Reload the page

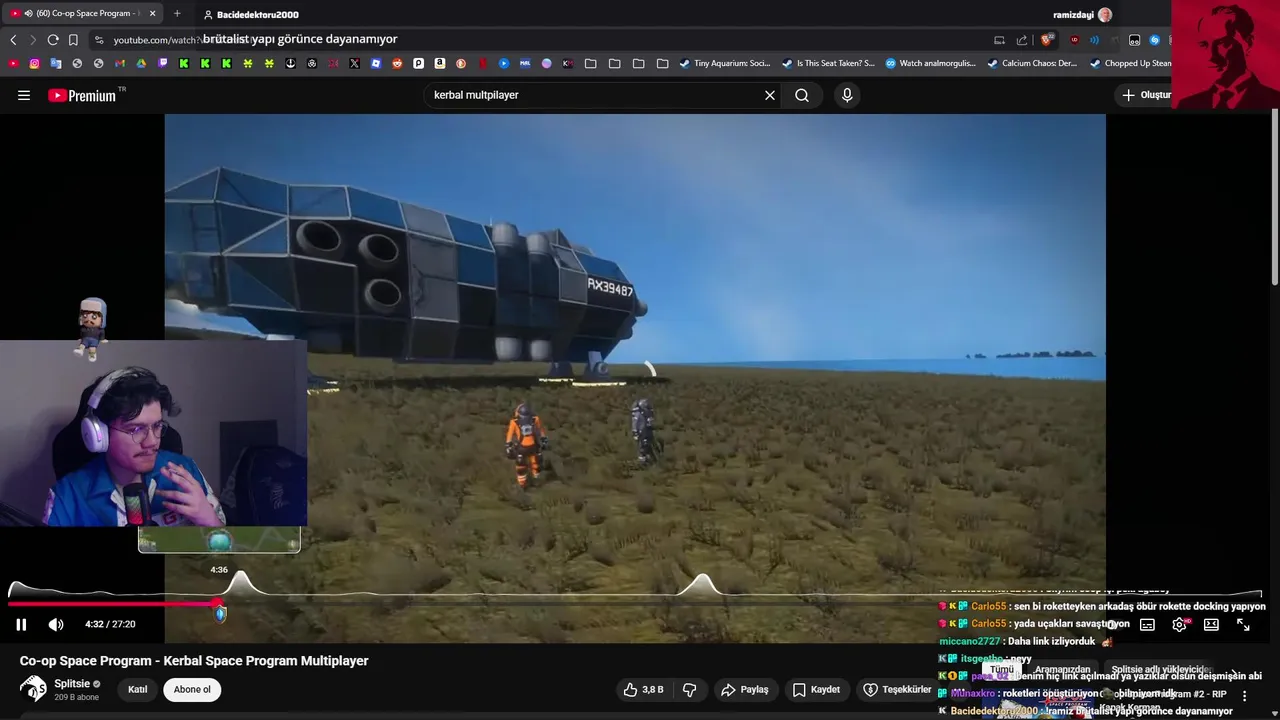pos(53,40)
